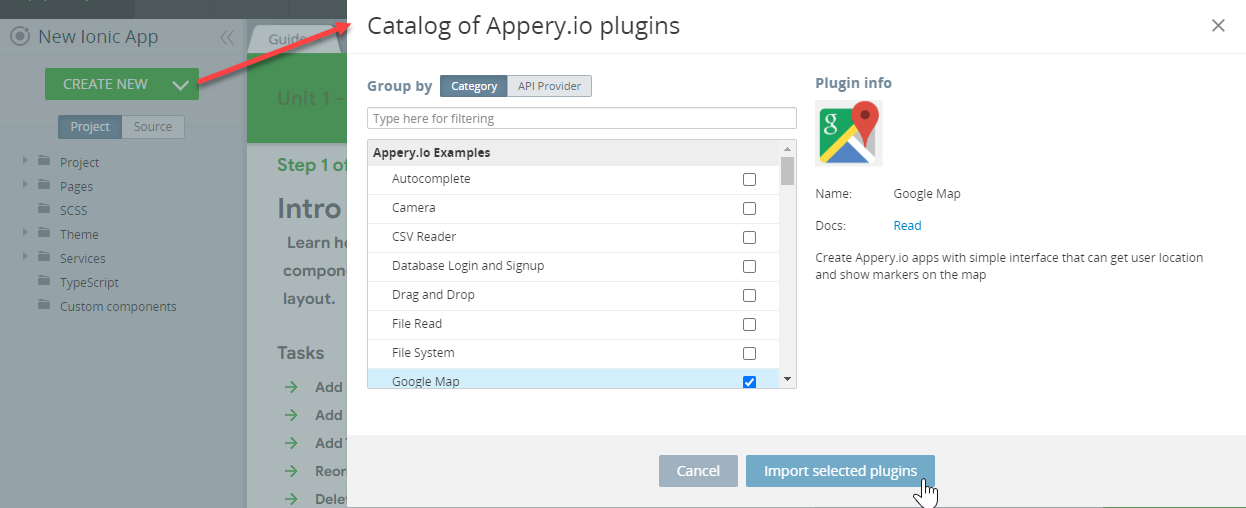Click the Pages folder icon
Image resolution: width=1246 pixels, height=508 pixels.
44,185
